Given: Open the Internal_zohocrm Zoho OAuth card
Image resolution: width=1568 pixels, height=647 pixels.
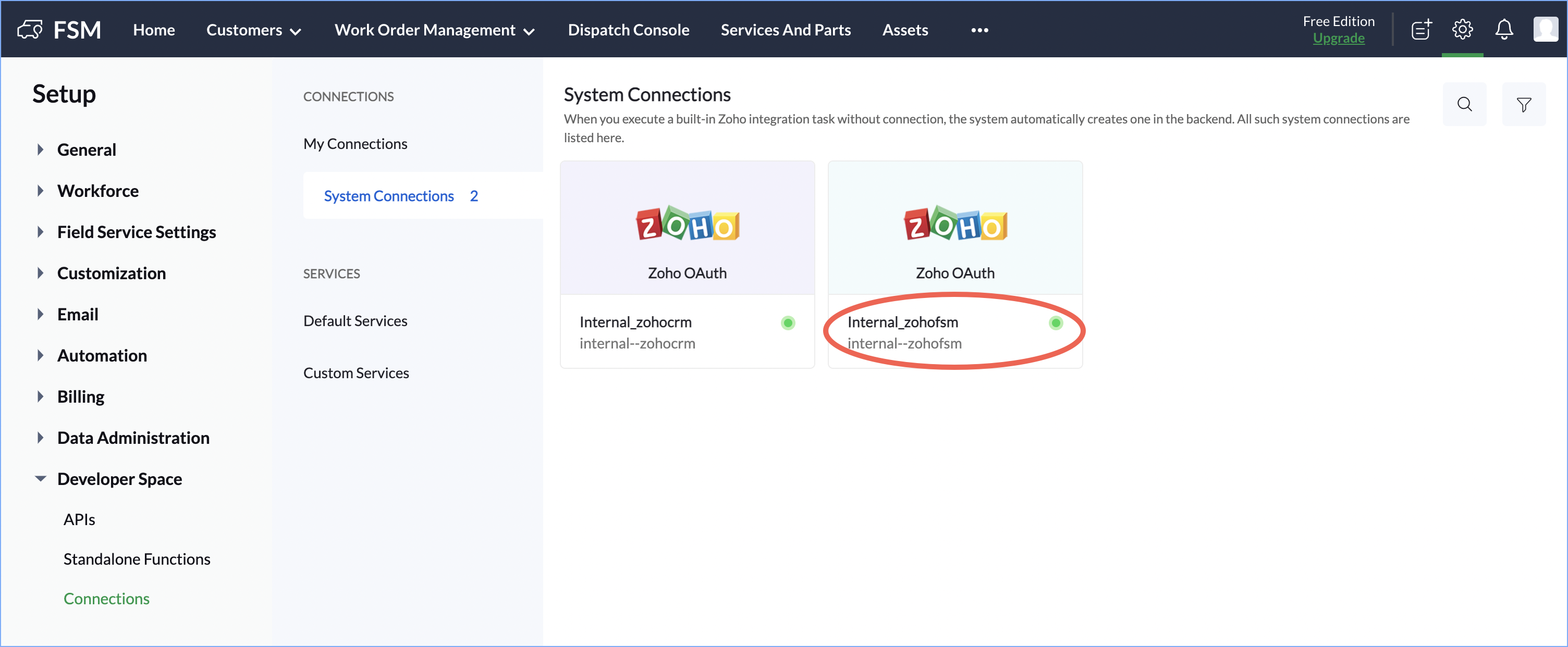Looking at the screenshot, I should [687, 243].
